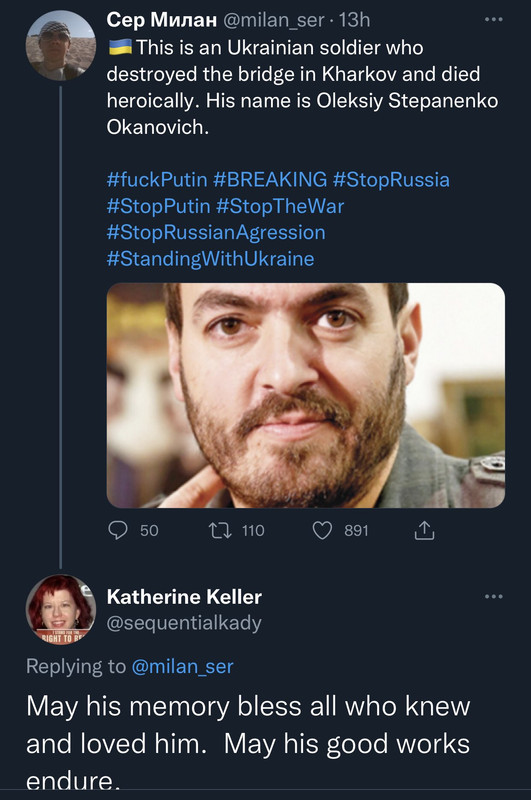Open the three-dot menu on Katherine Keller's reply
This screenshot has height=800, width=531.
(x=493, y=596)
